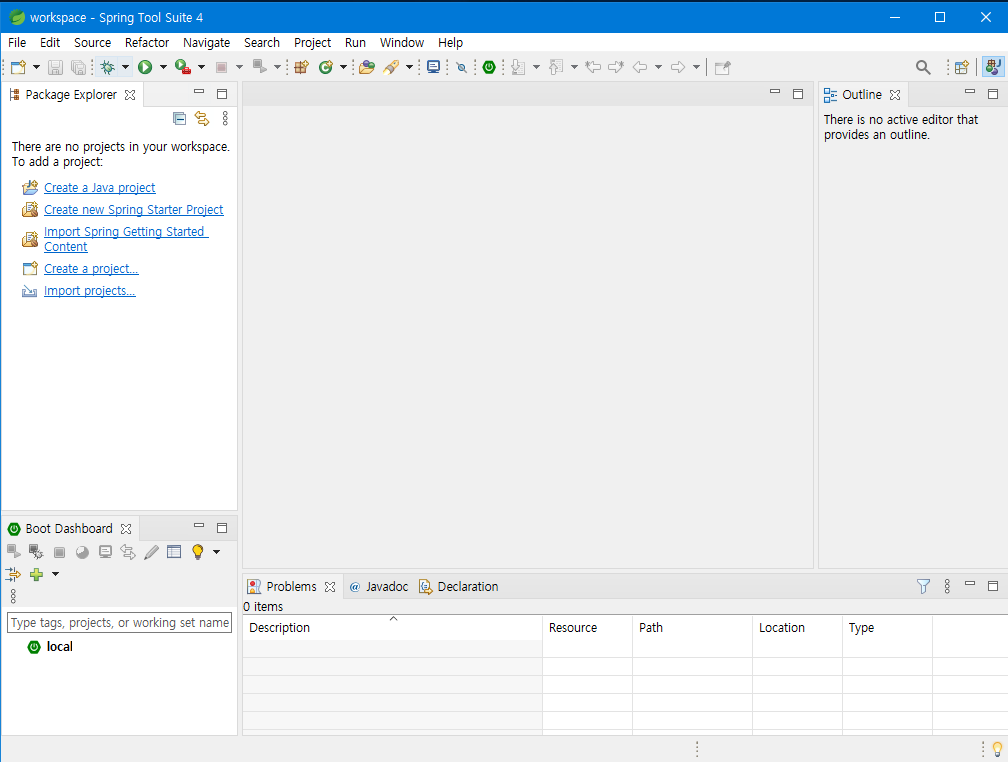Click the Boot Dashboard lightbulb icon
Image resolution: width=1008 pixels, height=762 pixels.
tap(198, 552)
